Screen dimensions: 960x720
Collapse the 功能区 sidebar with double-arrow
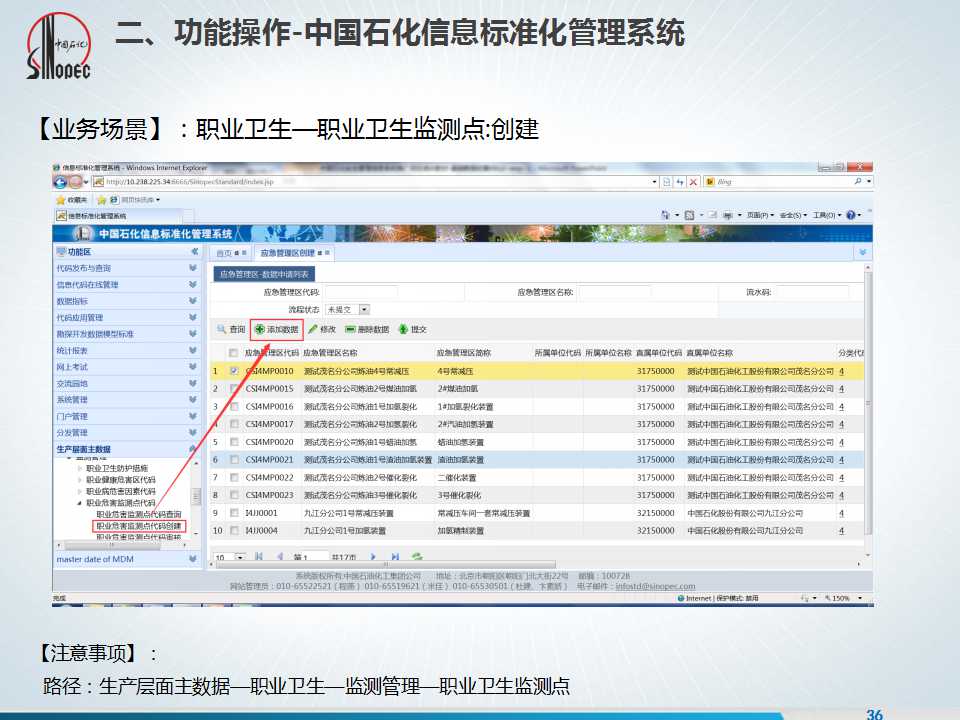[x=195, y=252]
